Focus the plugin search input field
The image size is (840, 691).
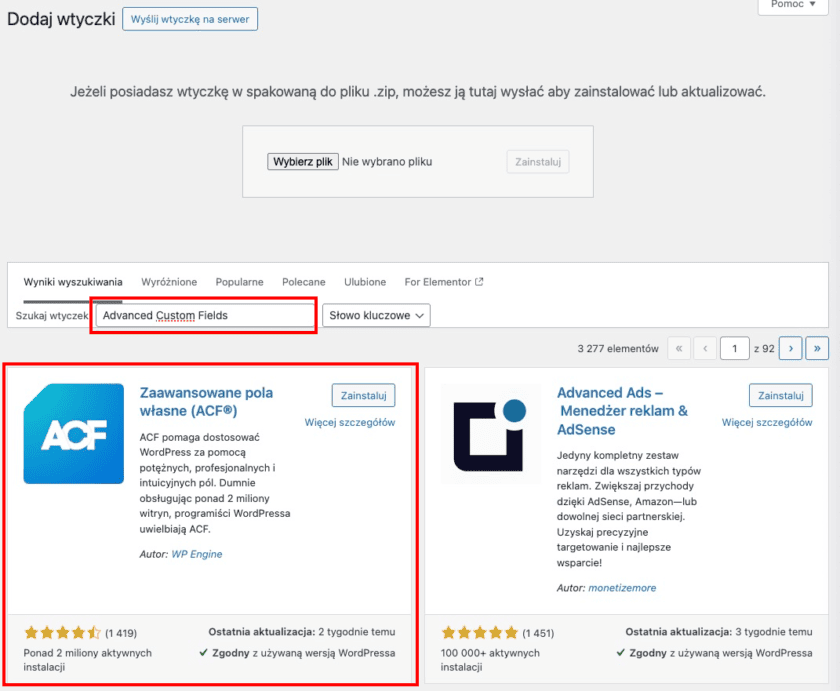coord(205,315)
